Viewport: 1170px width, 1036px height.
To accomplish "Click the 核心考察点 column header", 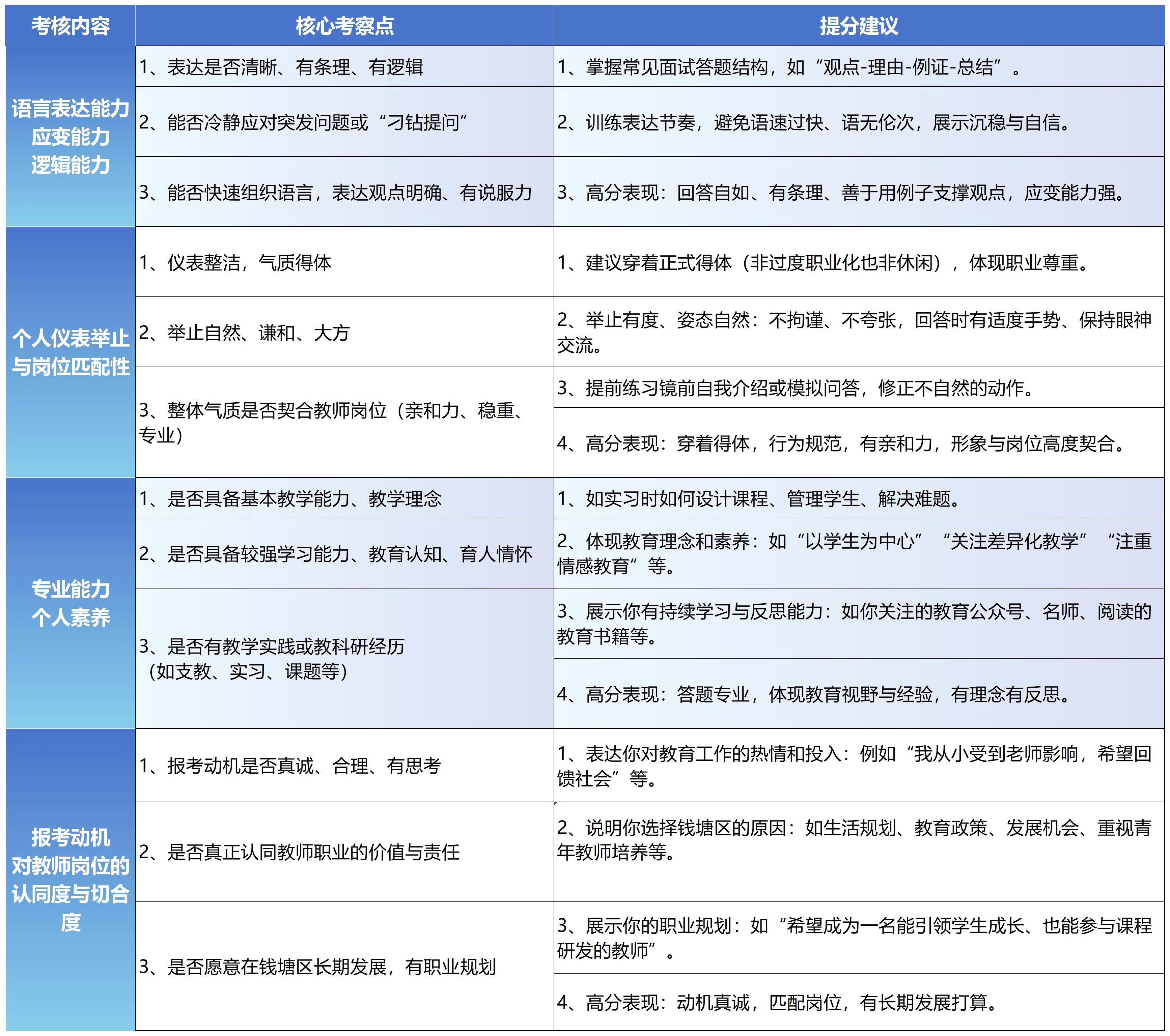I will [344, 26].
